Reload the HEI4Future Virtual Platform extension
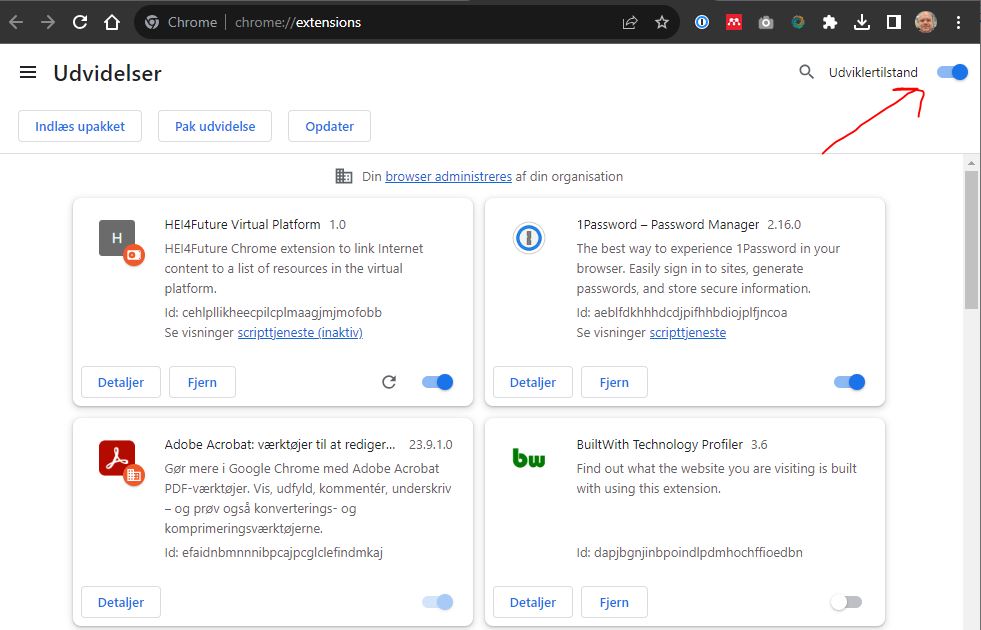 (x=389, y=382)
